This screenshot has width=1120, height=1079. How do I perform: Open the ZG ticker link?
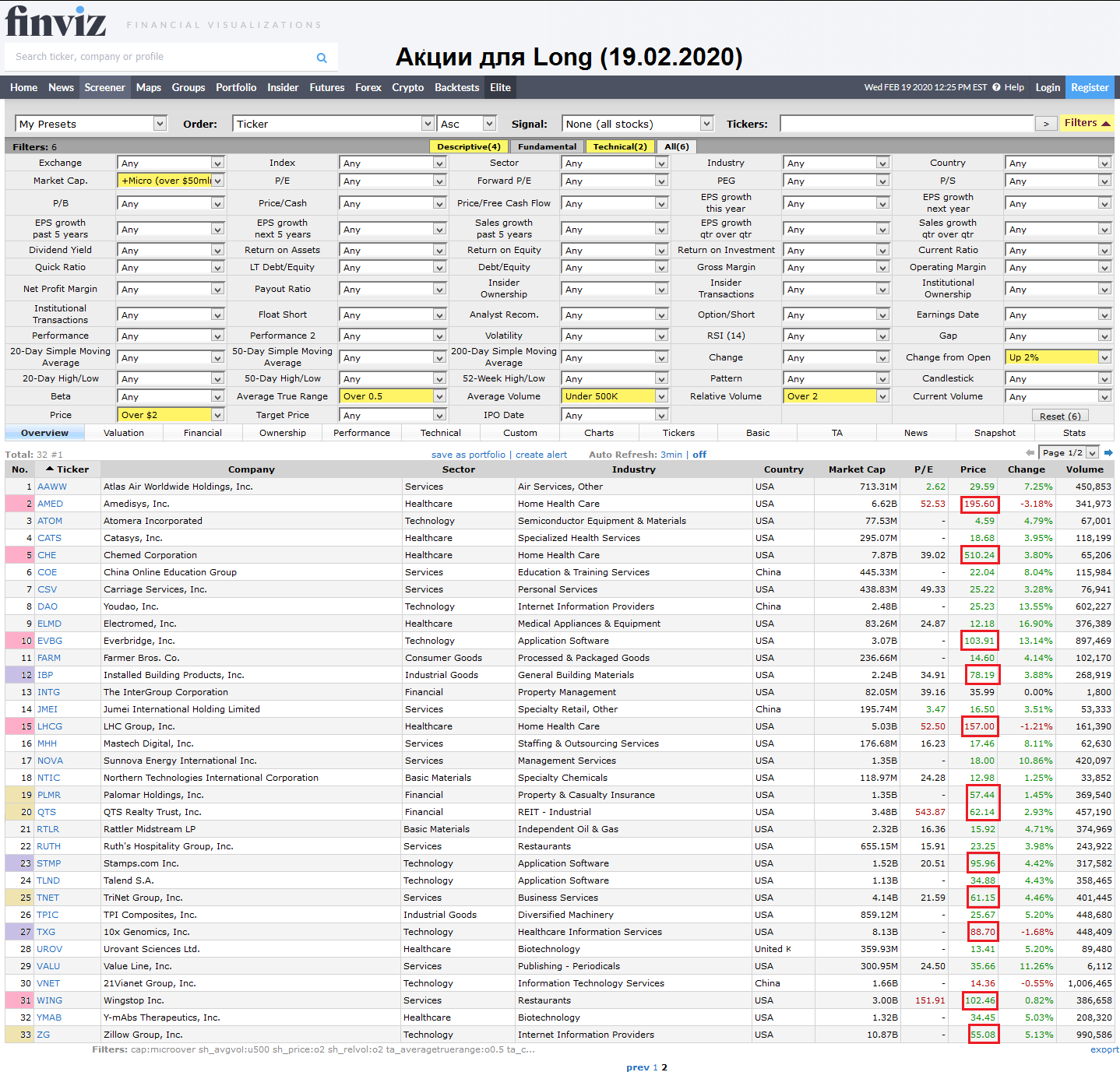click(x=44, y=1035)
